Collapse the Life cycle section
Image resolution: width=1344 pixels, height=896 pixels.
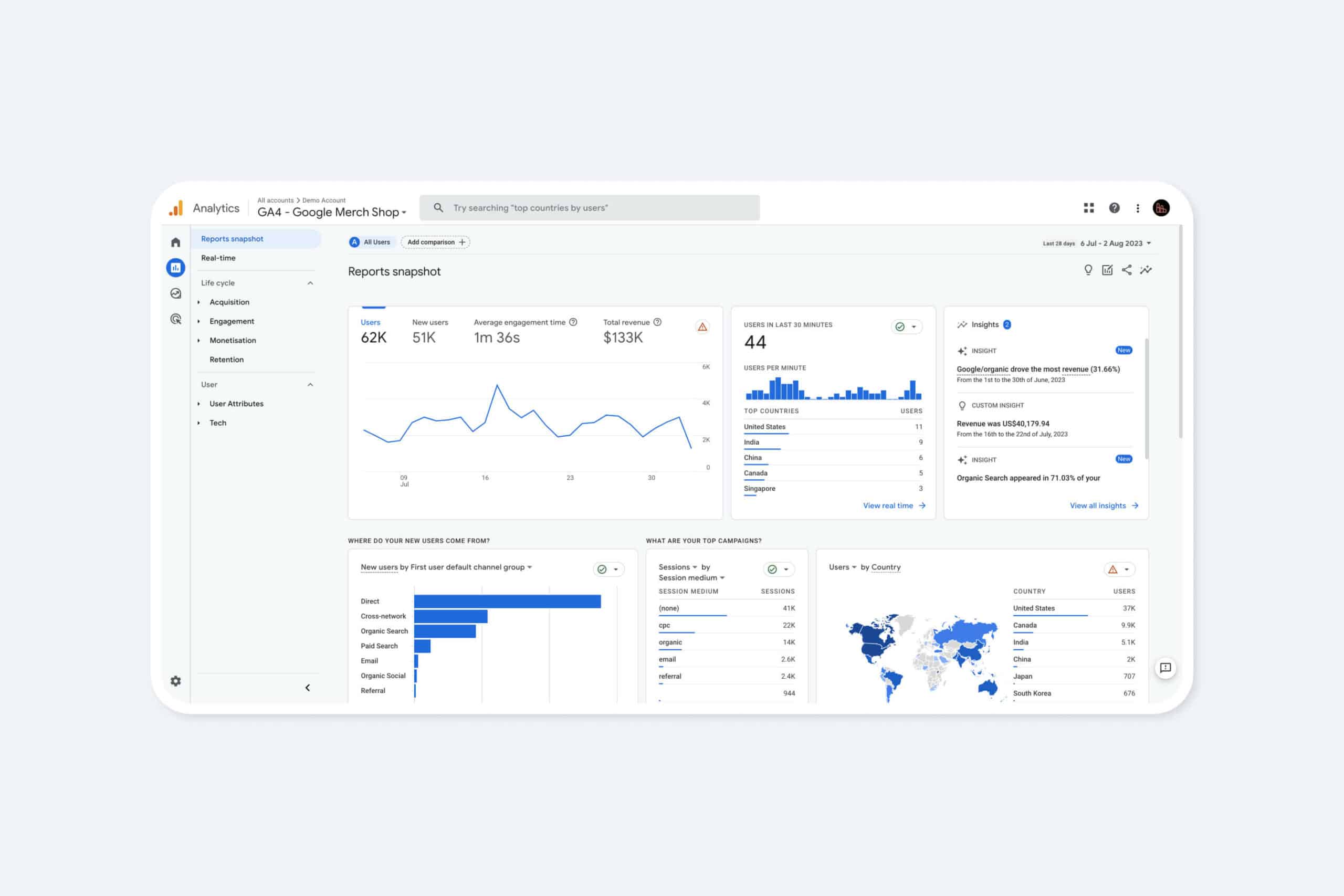click(310, 283)
